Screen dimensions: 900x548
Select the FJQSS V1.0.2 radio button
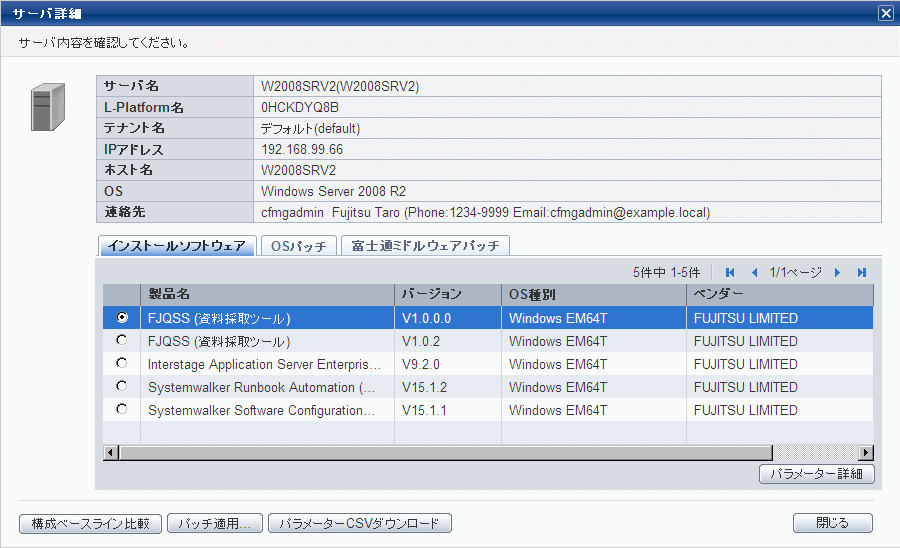coord(122,340)
